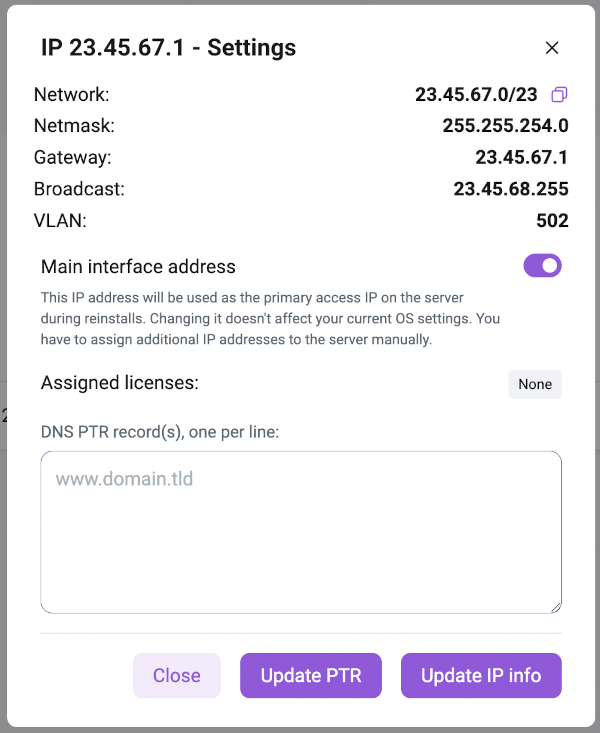Screen dimensions: 600x733
Task: Click the netmask value 255.255.254.0
Action: click(505, 126)
